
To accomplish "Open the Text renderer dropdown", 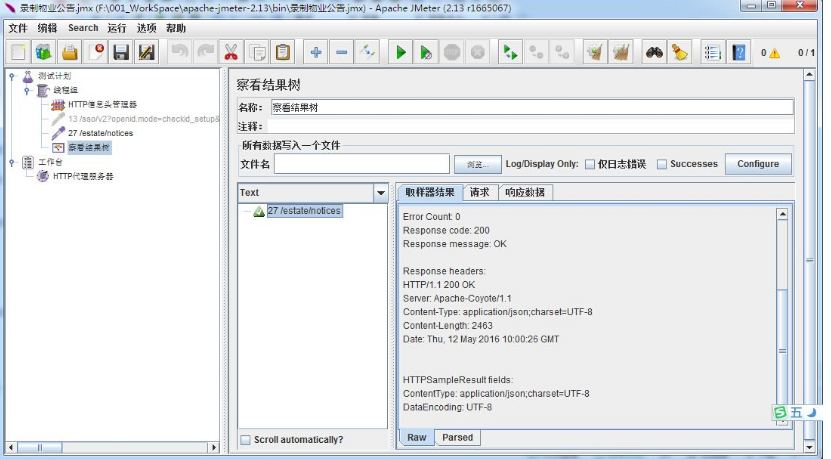I will [x=381, y=193].
